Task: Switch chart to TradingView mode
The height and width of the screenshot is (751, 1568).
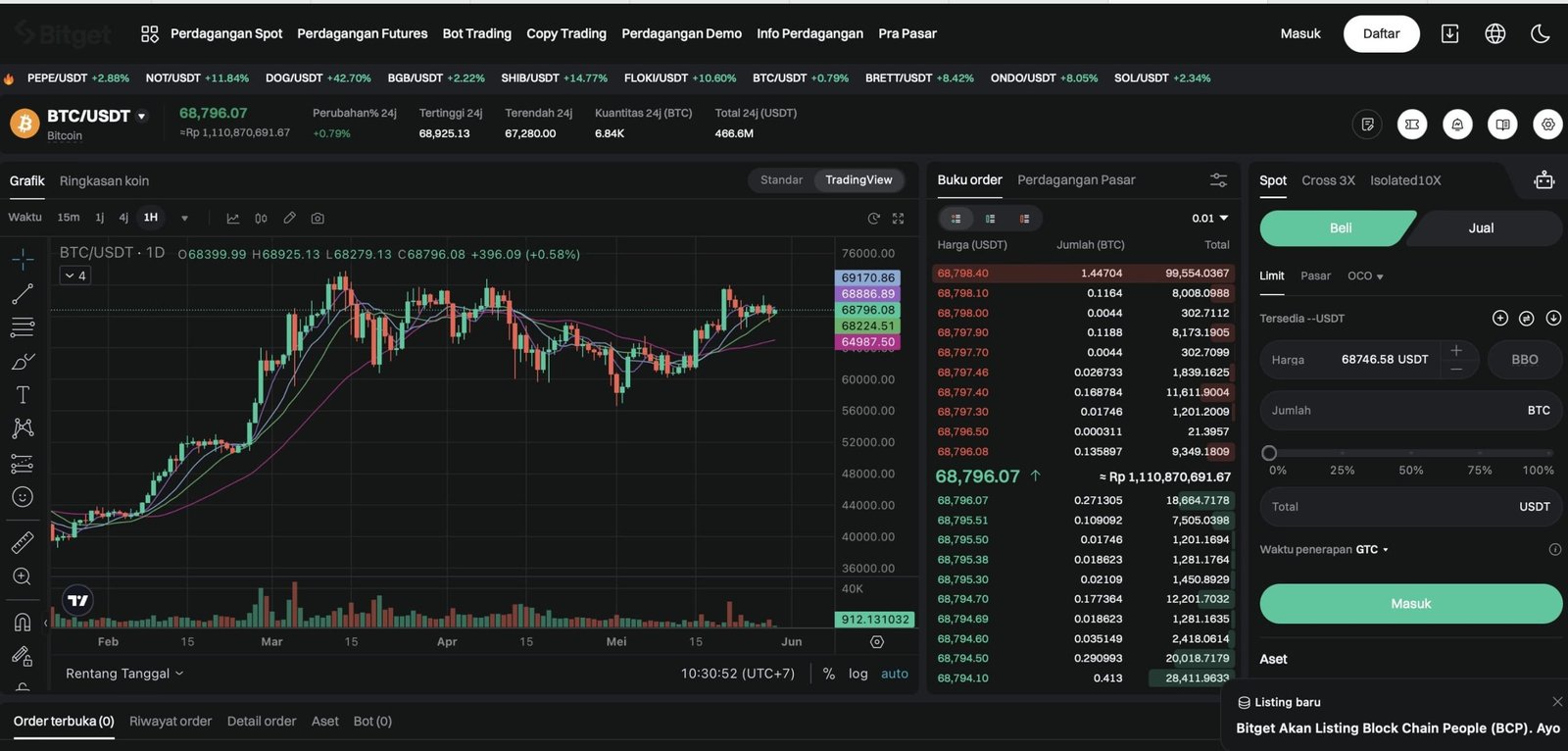Action: (x=858, y=180)
